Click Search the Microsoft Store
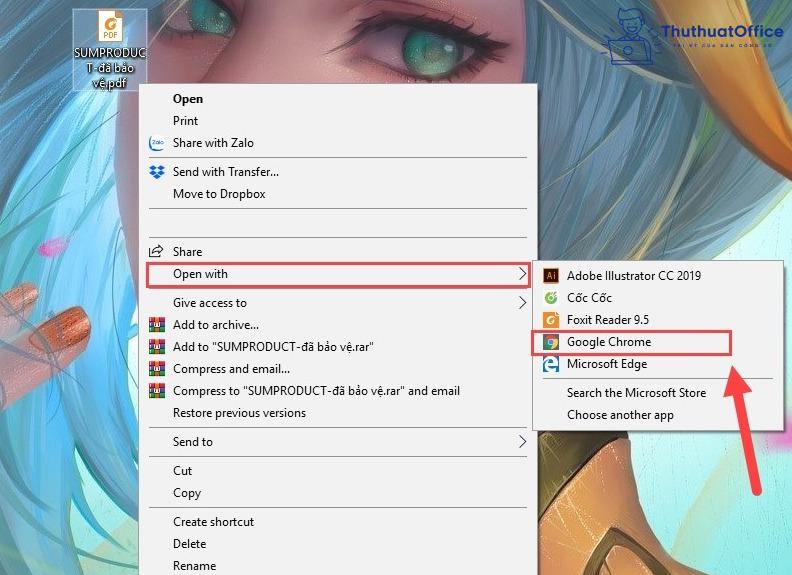This screenshot has width=792, height=575. (x=636, y=393)
